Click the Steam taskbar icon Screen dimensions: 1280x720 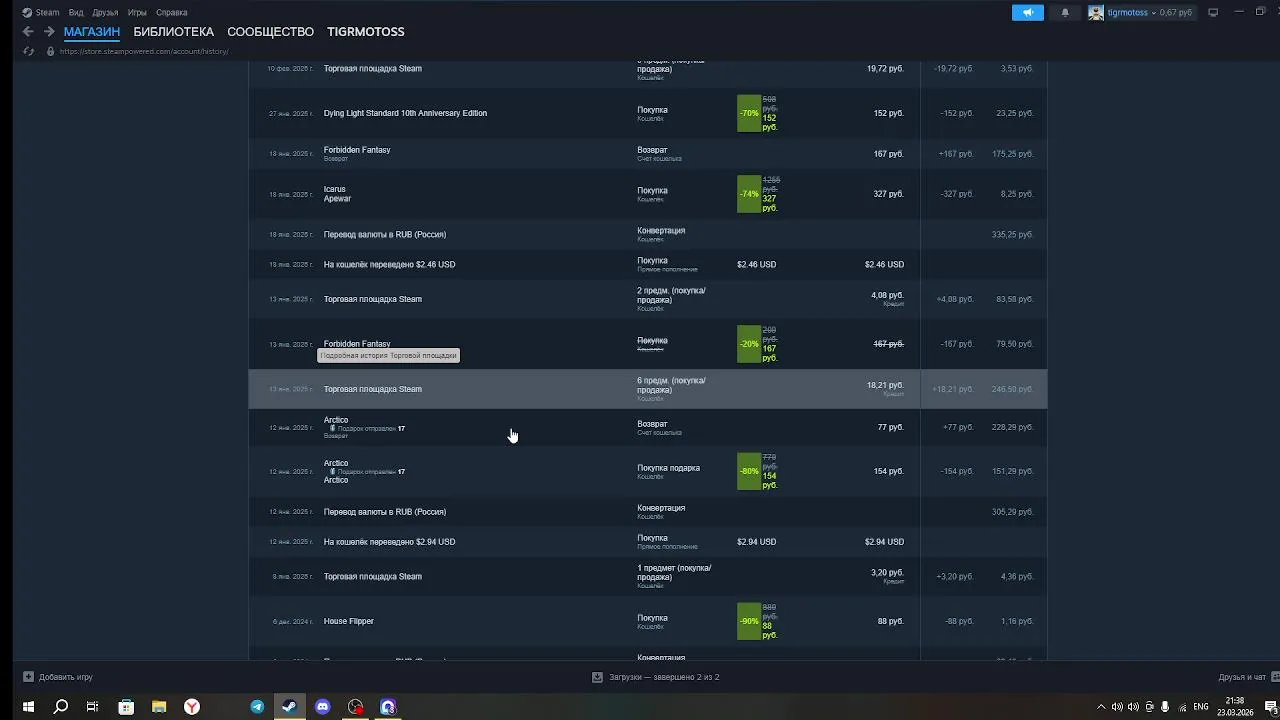pyautogui.click(x=289, y=707)
